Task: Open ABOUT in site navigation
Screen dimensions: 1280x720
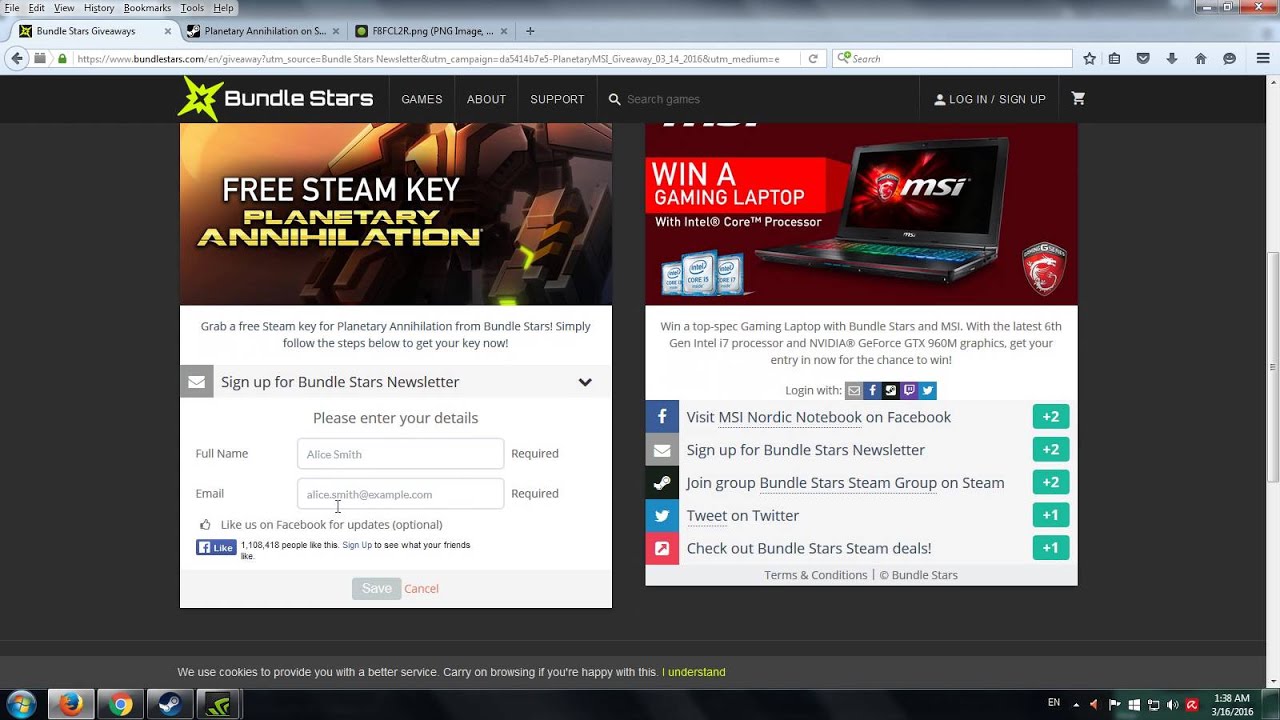Action: pos(486,99)
